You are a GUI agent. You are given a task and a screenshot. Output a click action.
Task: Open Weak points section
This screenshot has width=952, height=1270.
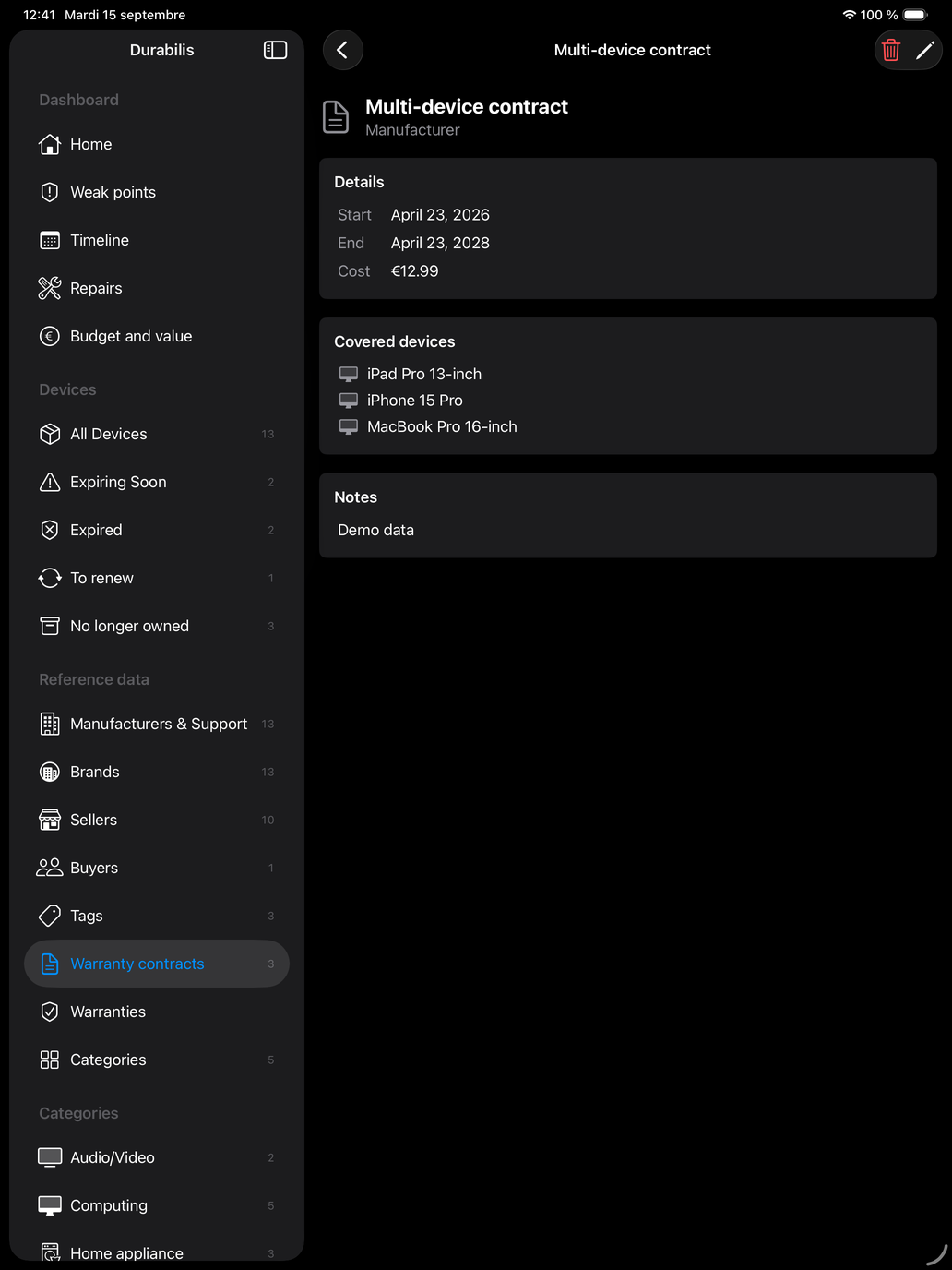157,192
